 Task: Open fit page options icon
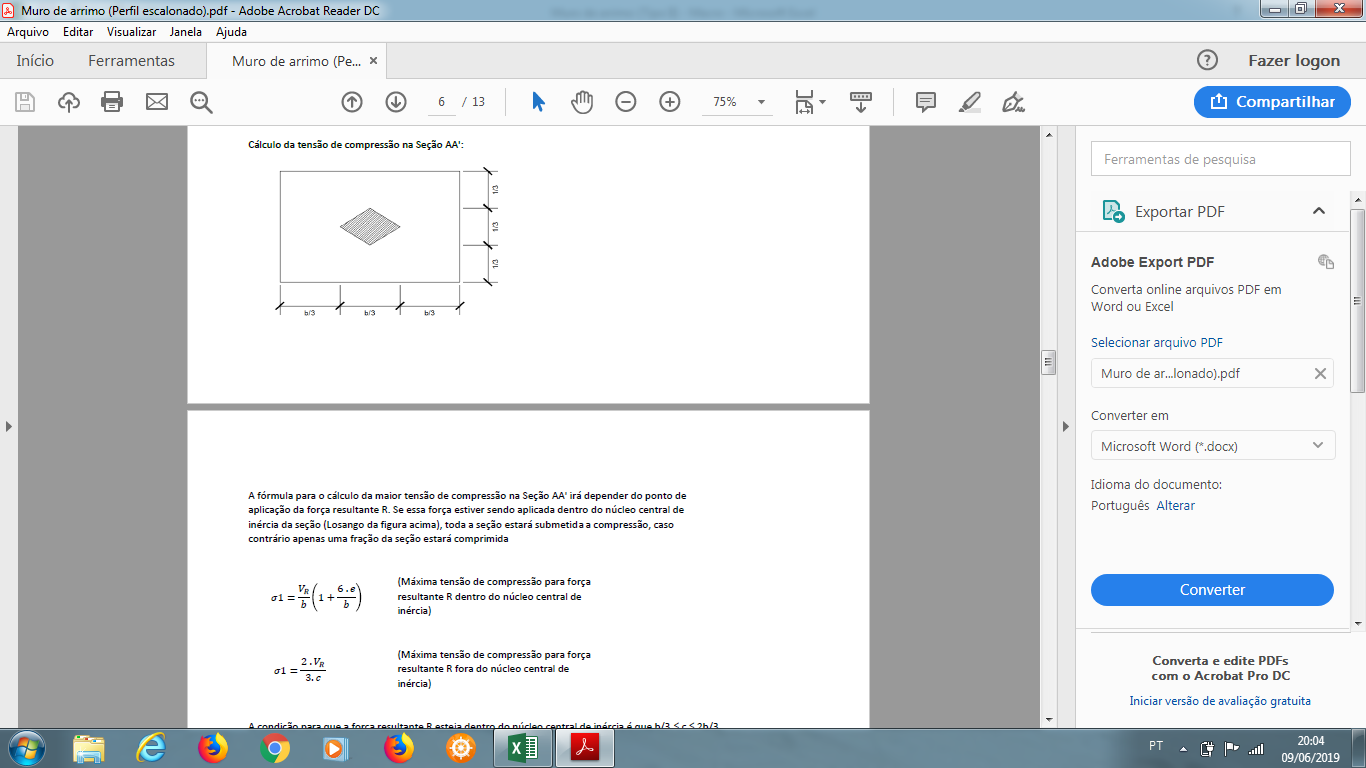click(x=810, y=102)
